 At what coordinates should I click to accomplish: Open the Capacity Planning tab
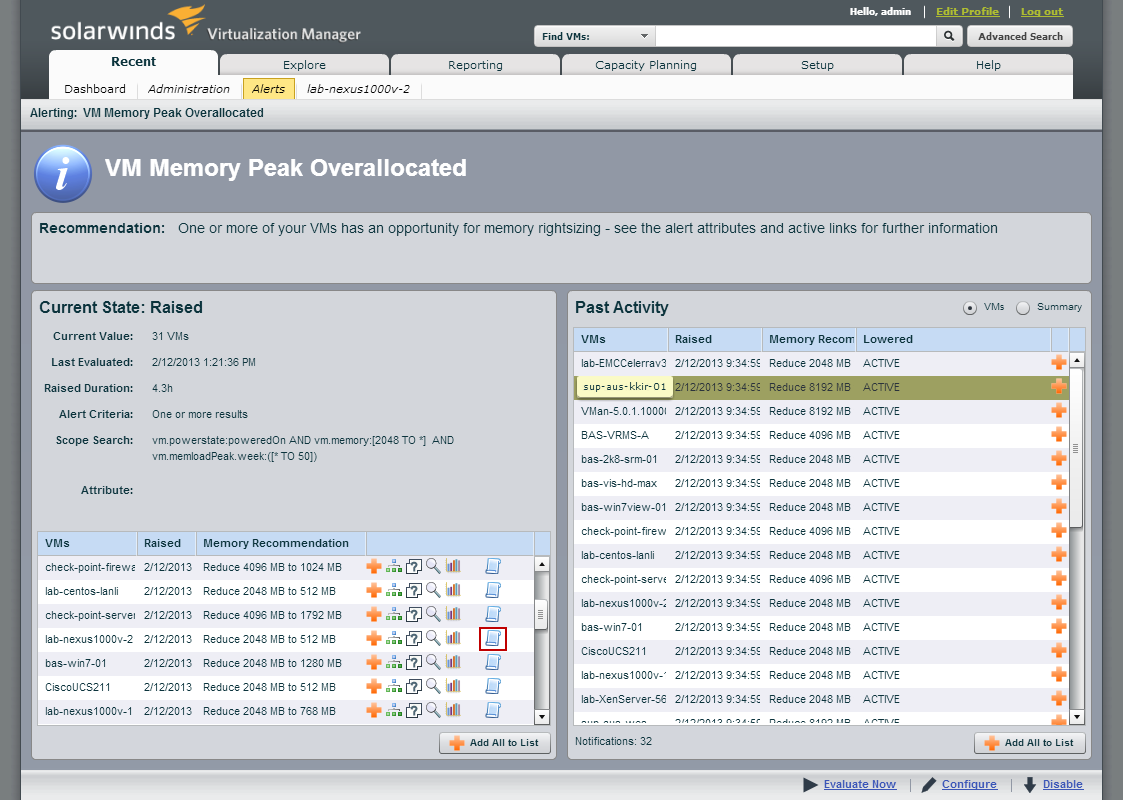tap(646, 64)
